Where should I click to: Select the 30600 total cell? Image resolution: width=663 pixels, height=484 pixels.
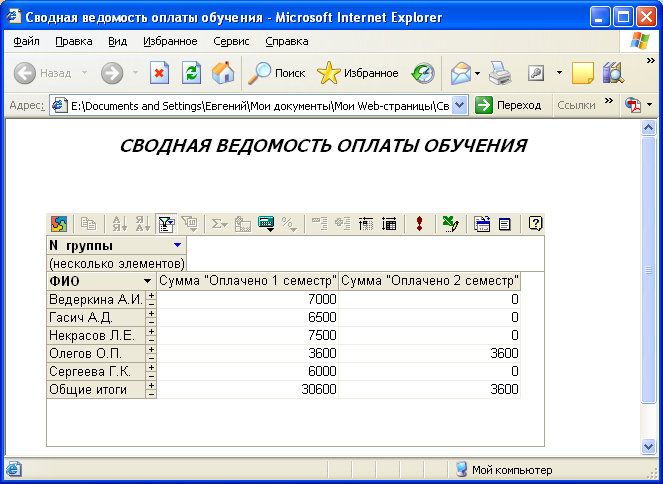coord(248,389)
